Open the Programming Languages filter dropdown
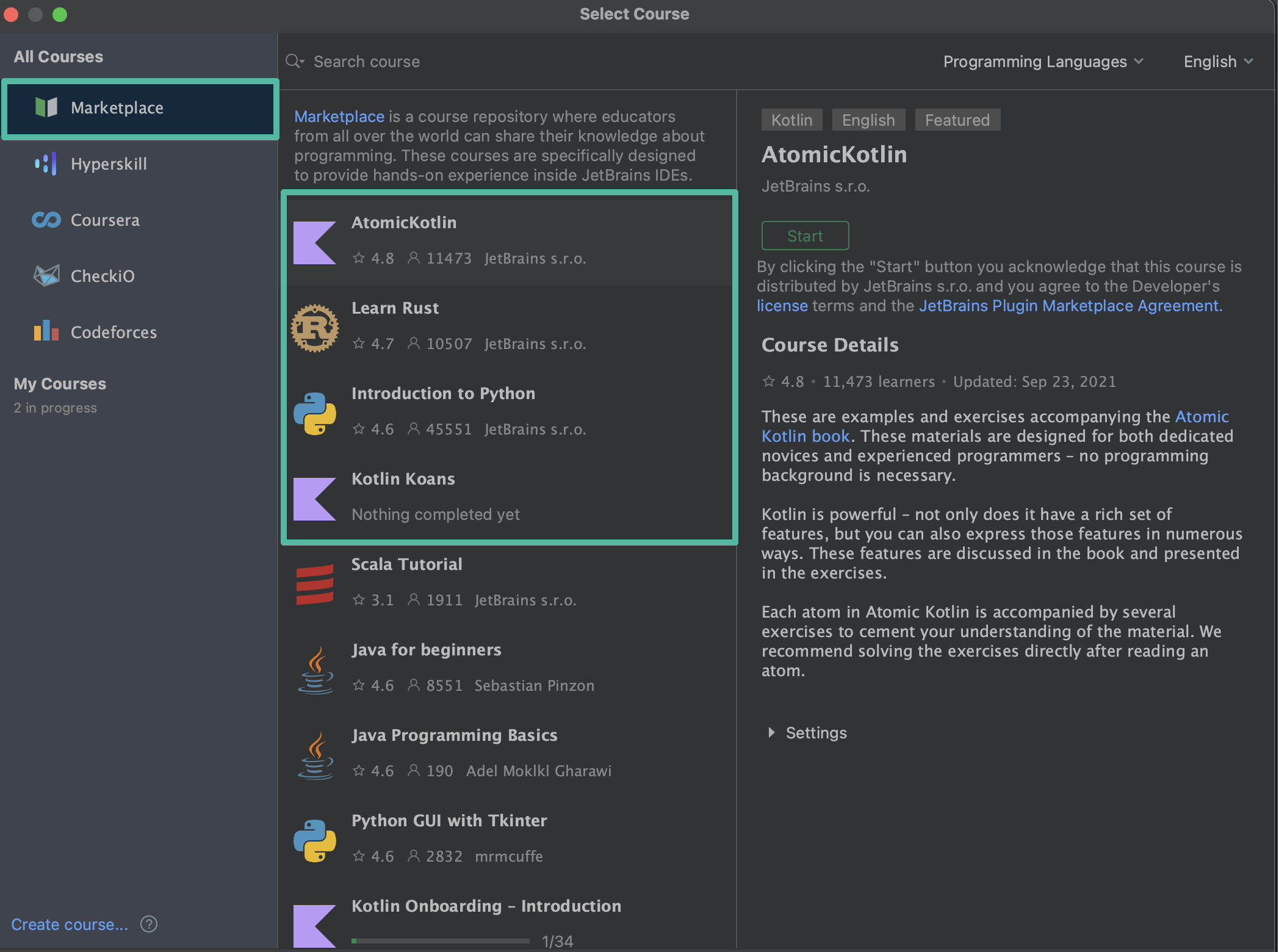Viewport: 1279px width, 952px height. pos(1043,62)
